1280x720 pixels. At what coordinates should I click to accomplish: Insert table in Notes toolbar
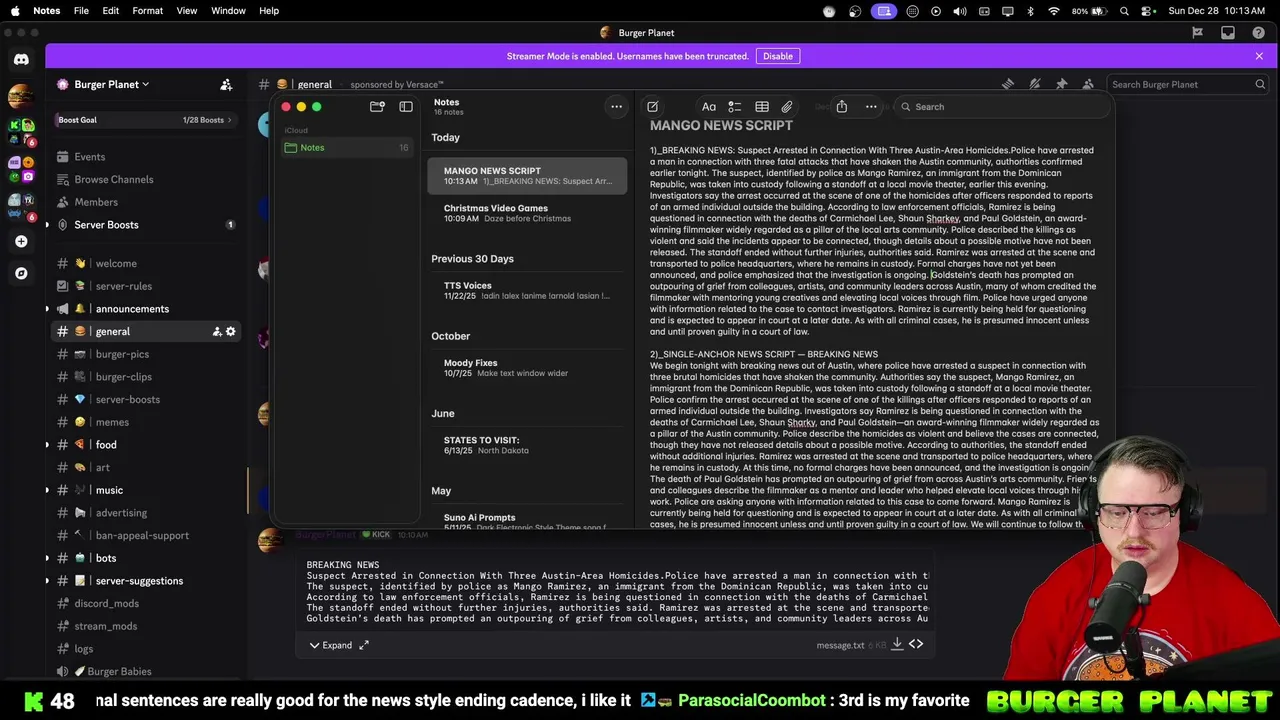(762, 106)
